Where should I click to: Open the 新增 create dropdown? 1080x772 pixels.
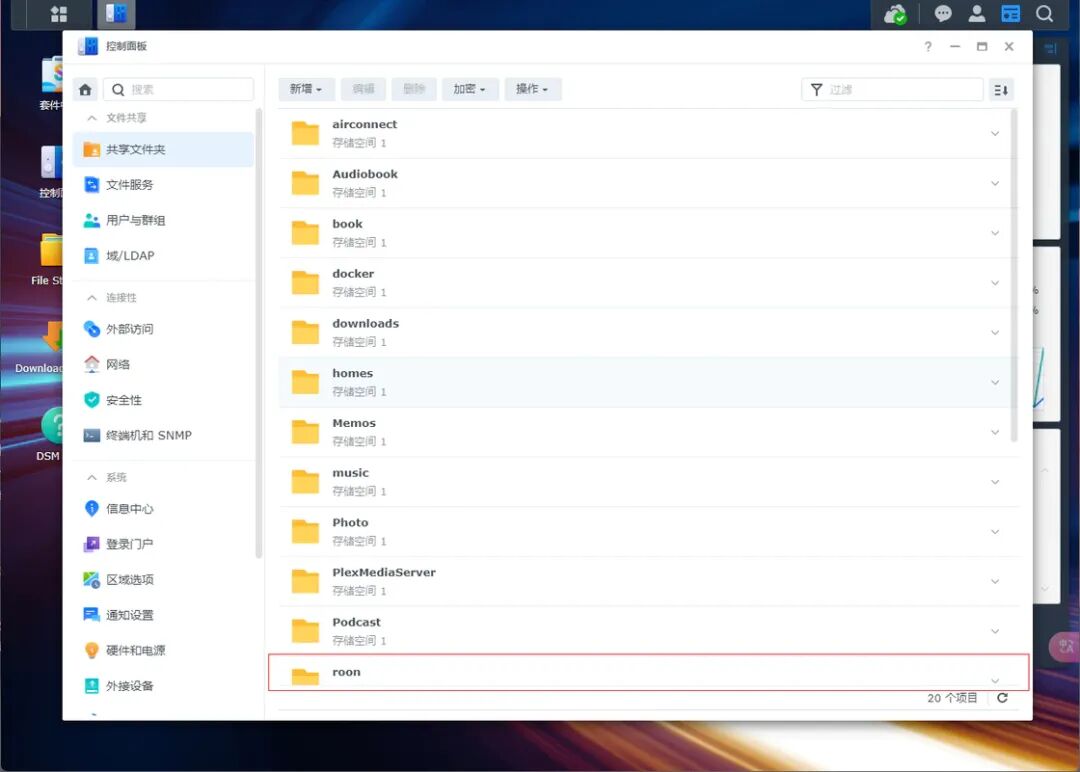click(x=306, y=89)
